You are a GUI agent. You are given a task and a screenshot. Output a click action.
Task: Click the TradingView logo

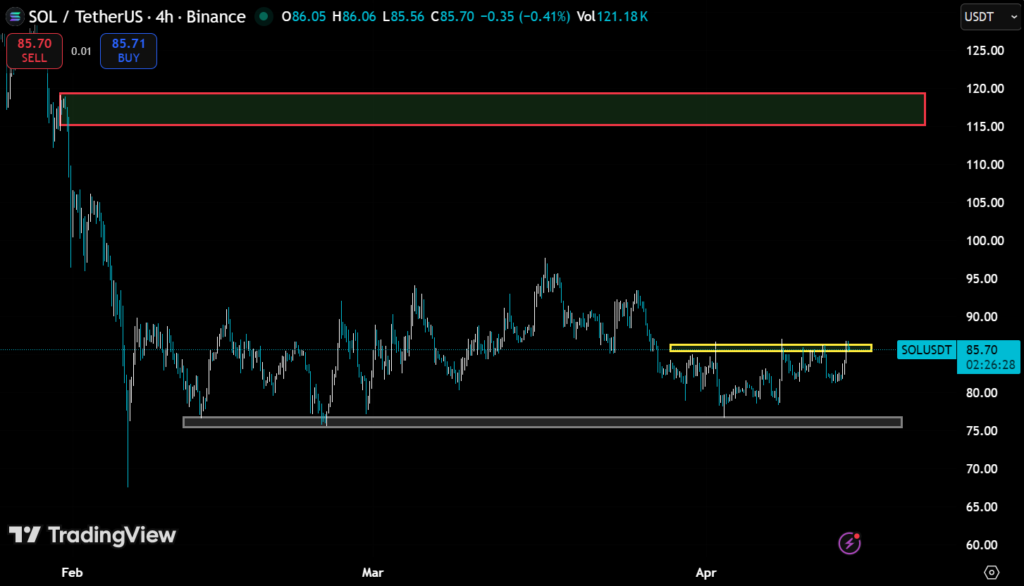[x=92, y=535]
